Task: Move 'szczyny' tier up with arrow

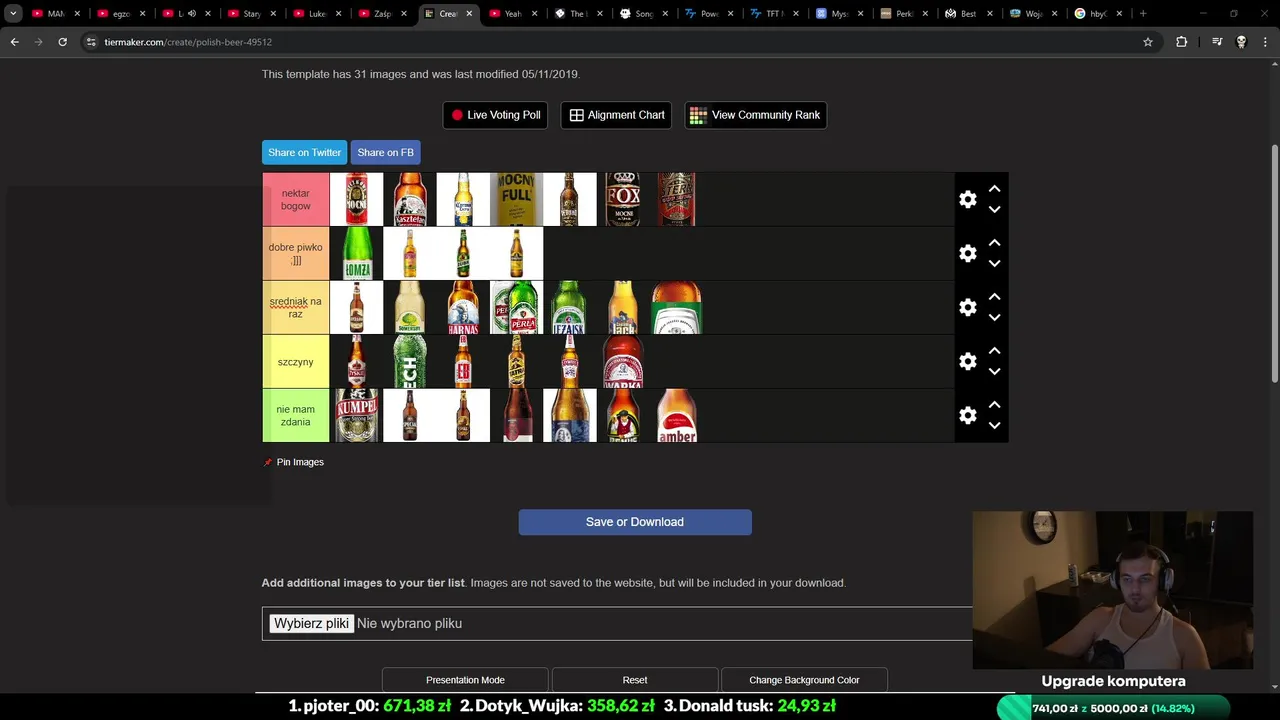Action: (994, 350)
